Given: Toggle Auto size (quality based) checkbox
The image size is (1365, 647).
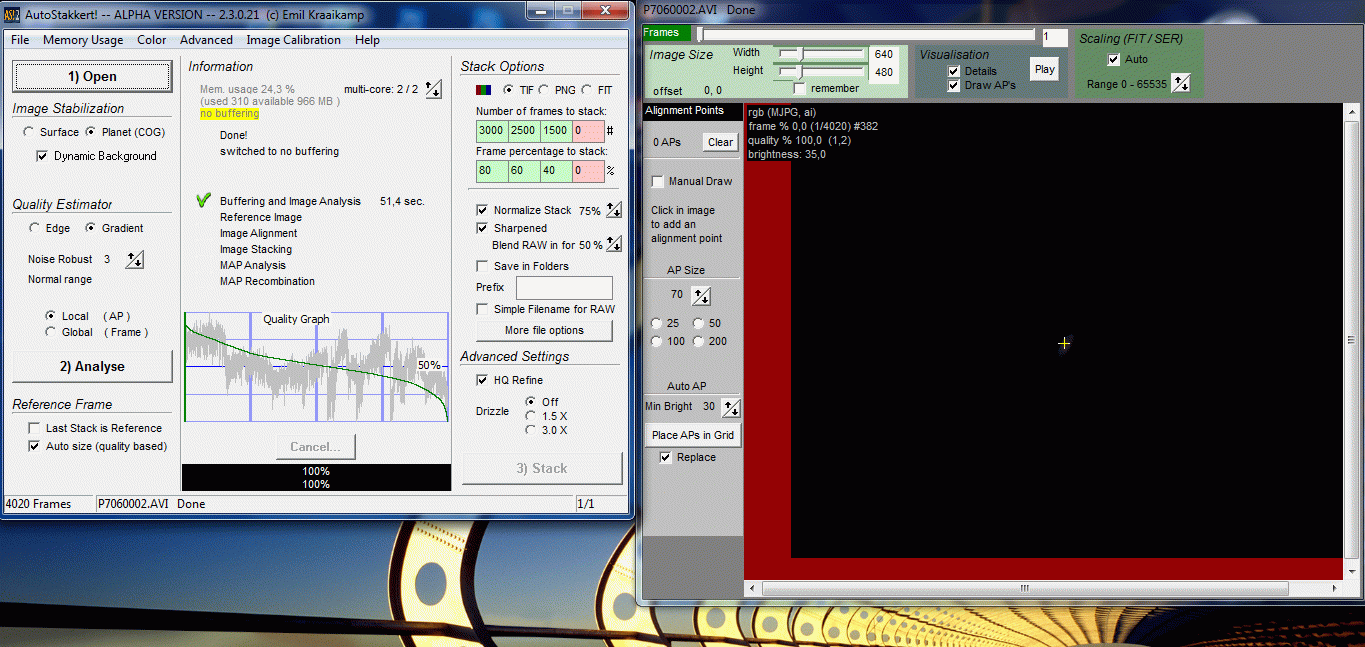Looking at the screenshot, I should pos(34,446).
